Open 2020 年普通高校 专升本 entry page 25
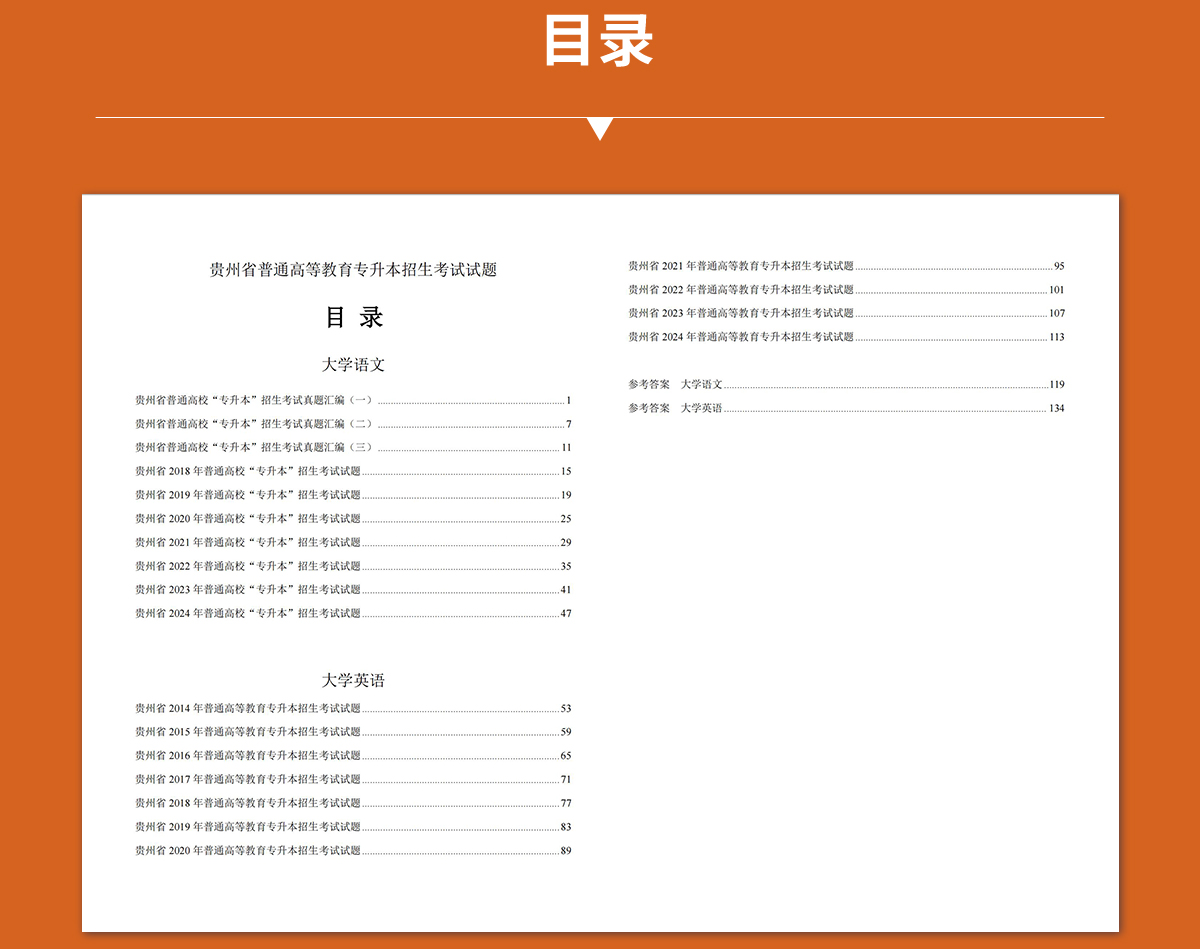This screenshot has width=1200, height=949. pyautogui.click(x=248, y=519)
